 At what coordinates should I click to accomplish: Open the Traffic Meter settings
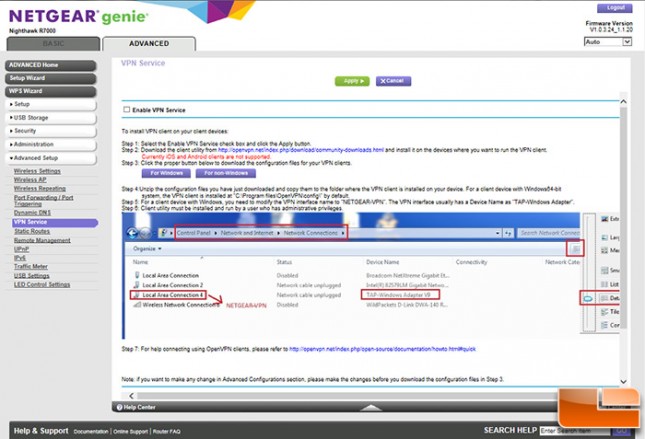point(33,267)
